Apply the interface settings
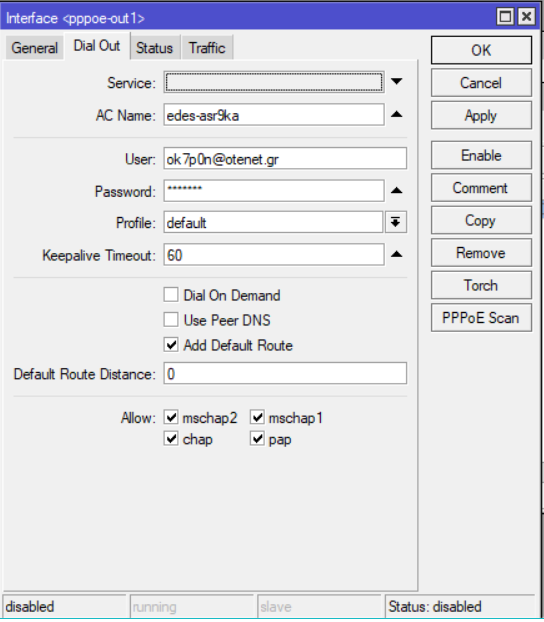544x622 pixels. click(x=481, y=115)
